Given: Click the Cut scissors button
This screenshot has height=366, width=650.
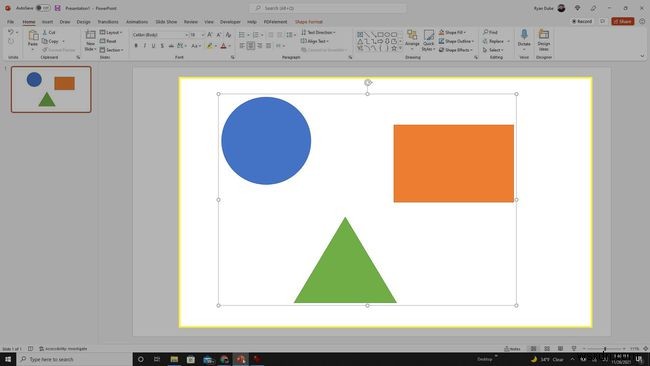Looking at the screenshot, I should (x=49, y=32).
